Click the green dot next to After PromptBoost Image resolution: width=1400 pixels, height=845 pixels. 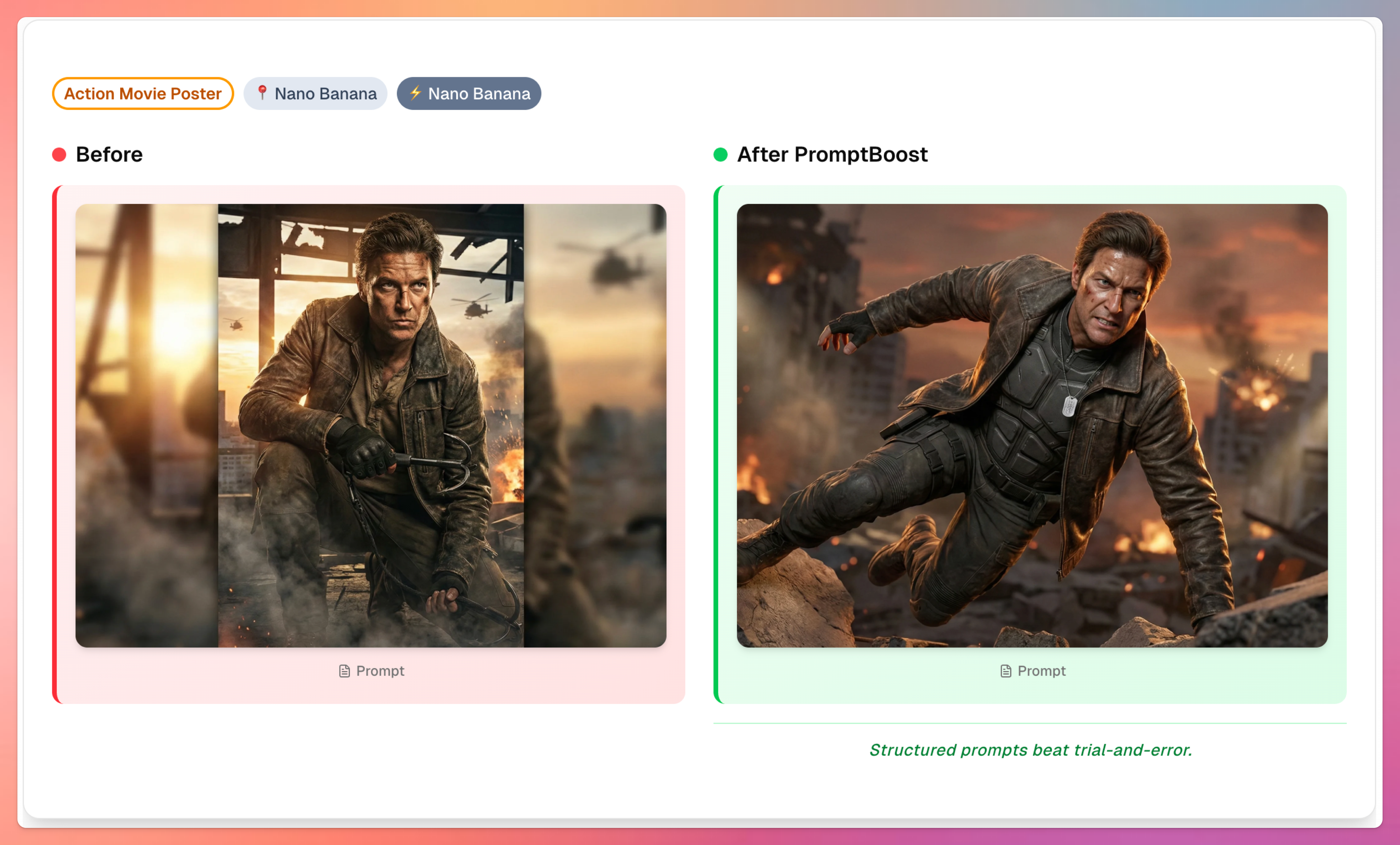click(720, 154)
